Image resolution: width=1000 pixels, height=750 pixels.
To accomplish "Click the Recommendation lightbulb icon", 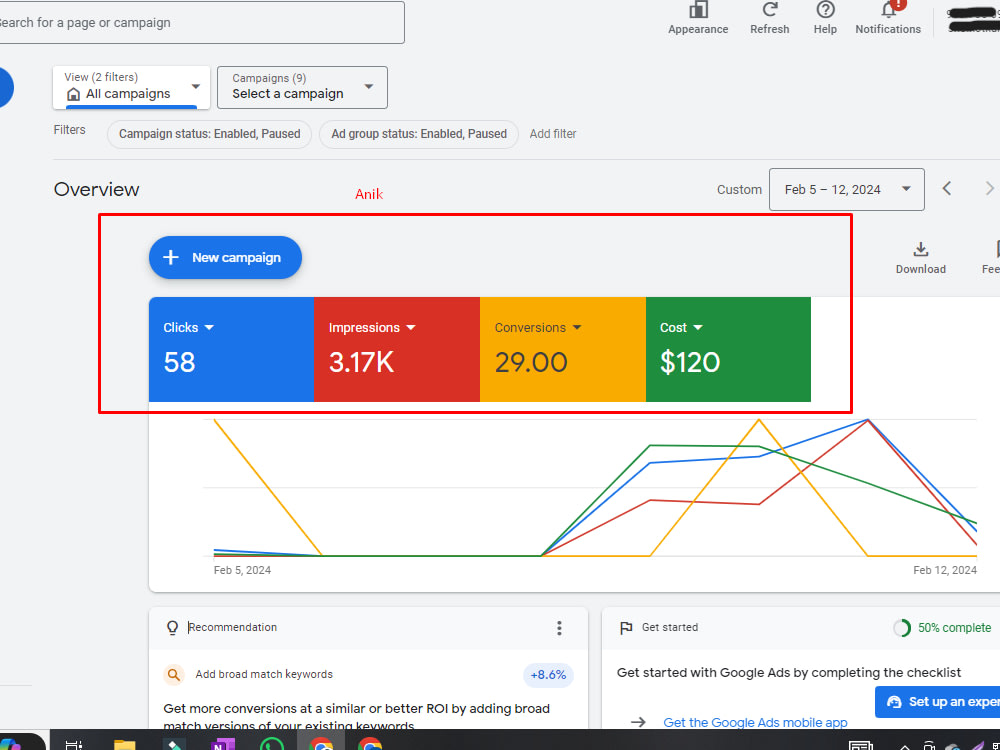I will pyautogui.click(x=172, y=628).
